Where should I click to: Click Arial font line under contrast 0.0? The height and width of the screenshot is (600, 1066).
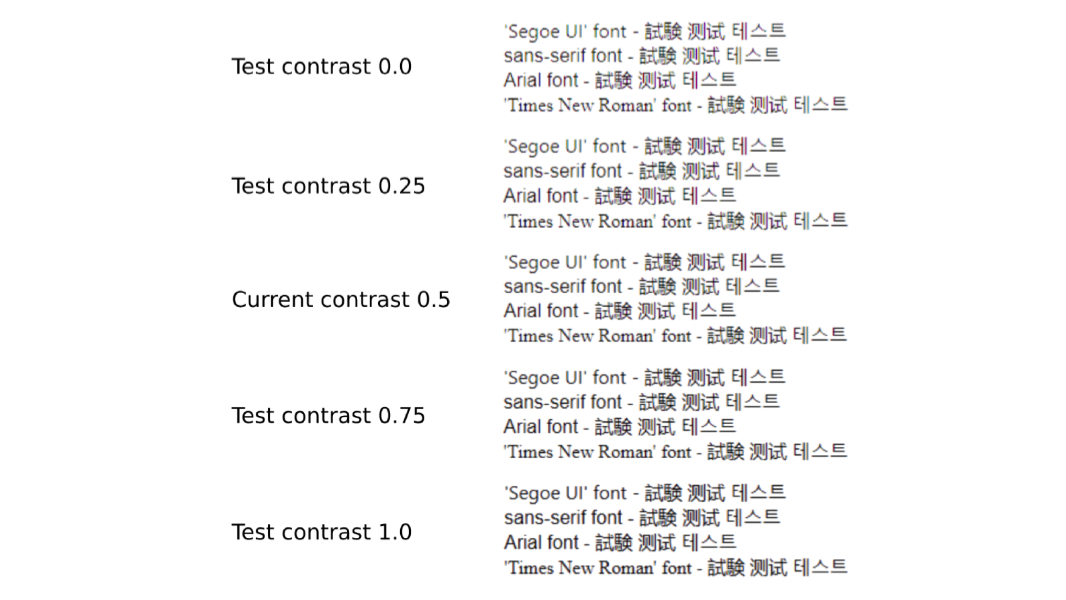620,80
